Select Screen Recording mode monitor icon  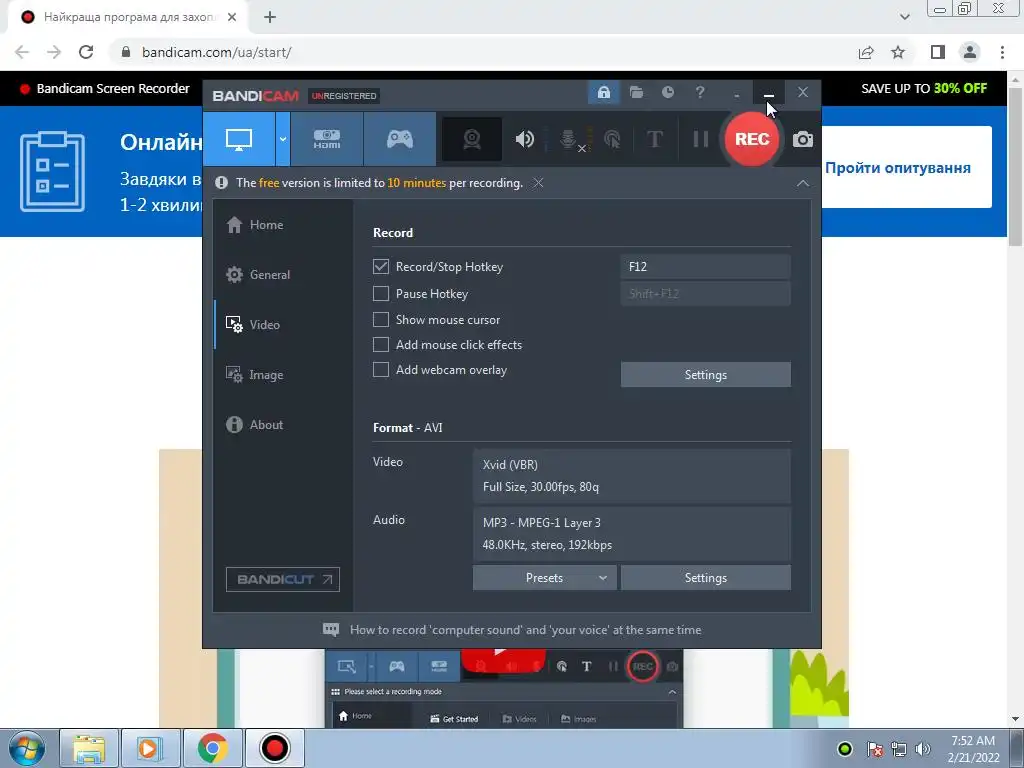coord(239,139)
